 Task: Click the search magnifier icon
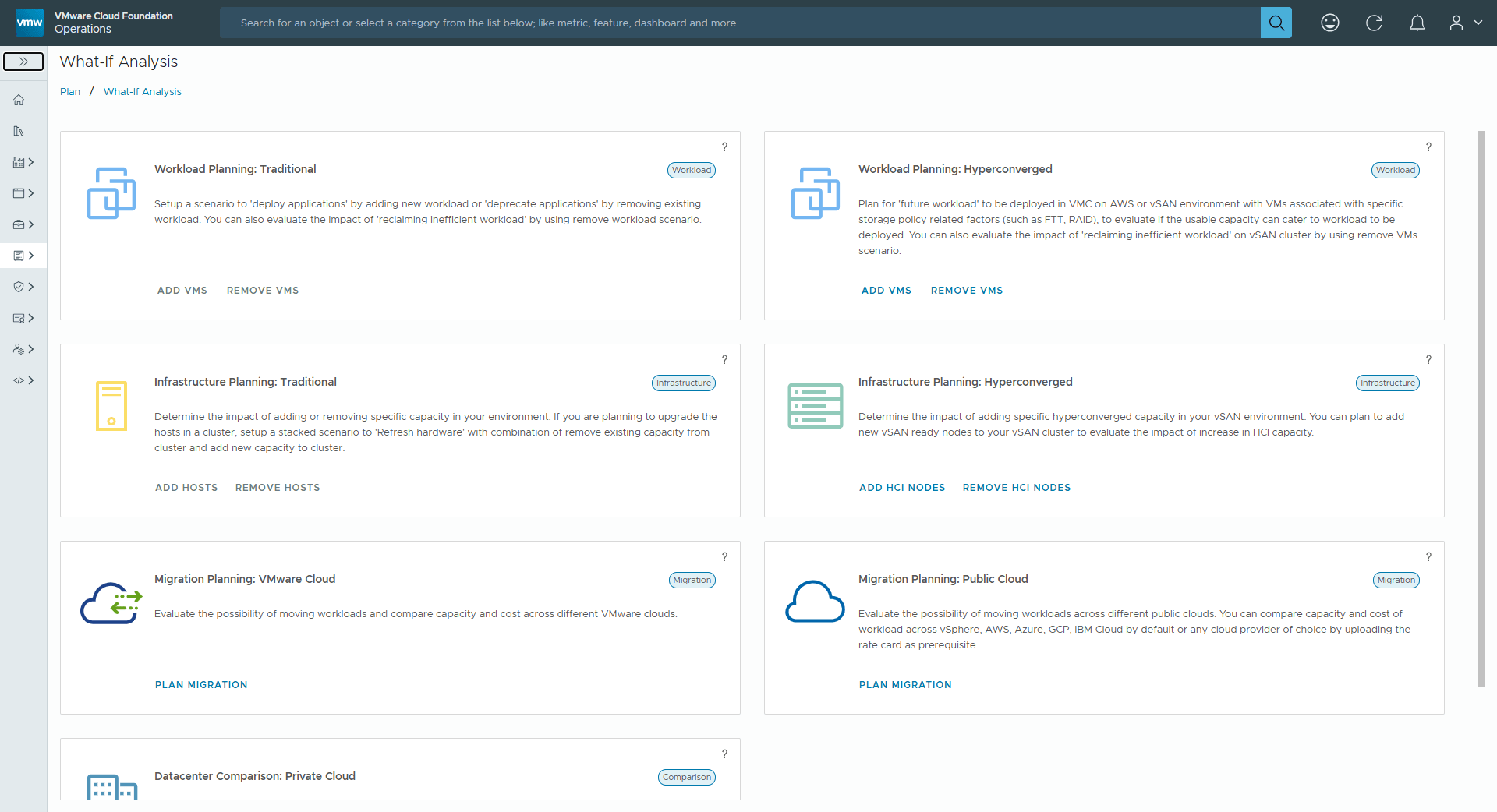point(1276,23)
